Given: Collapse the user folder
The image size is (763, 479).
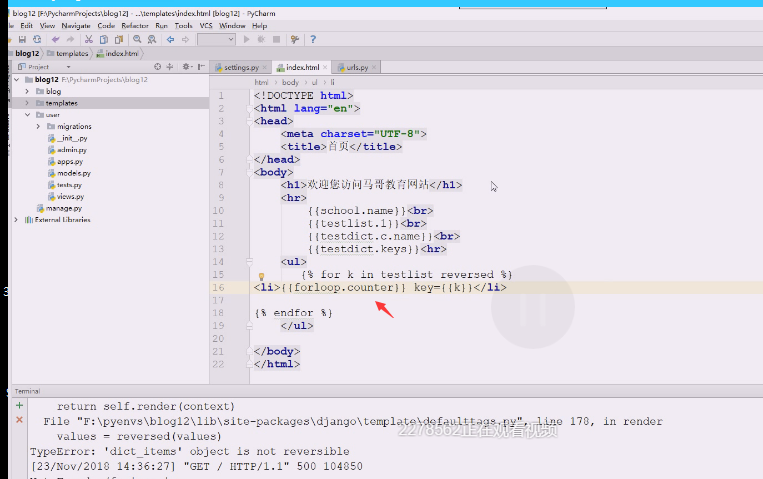Looking at the screenshot, I should 27,115.
